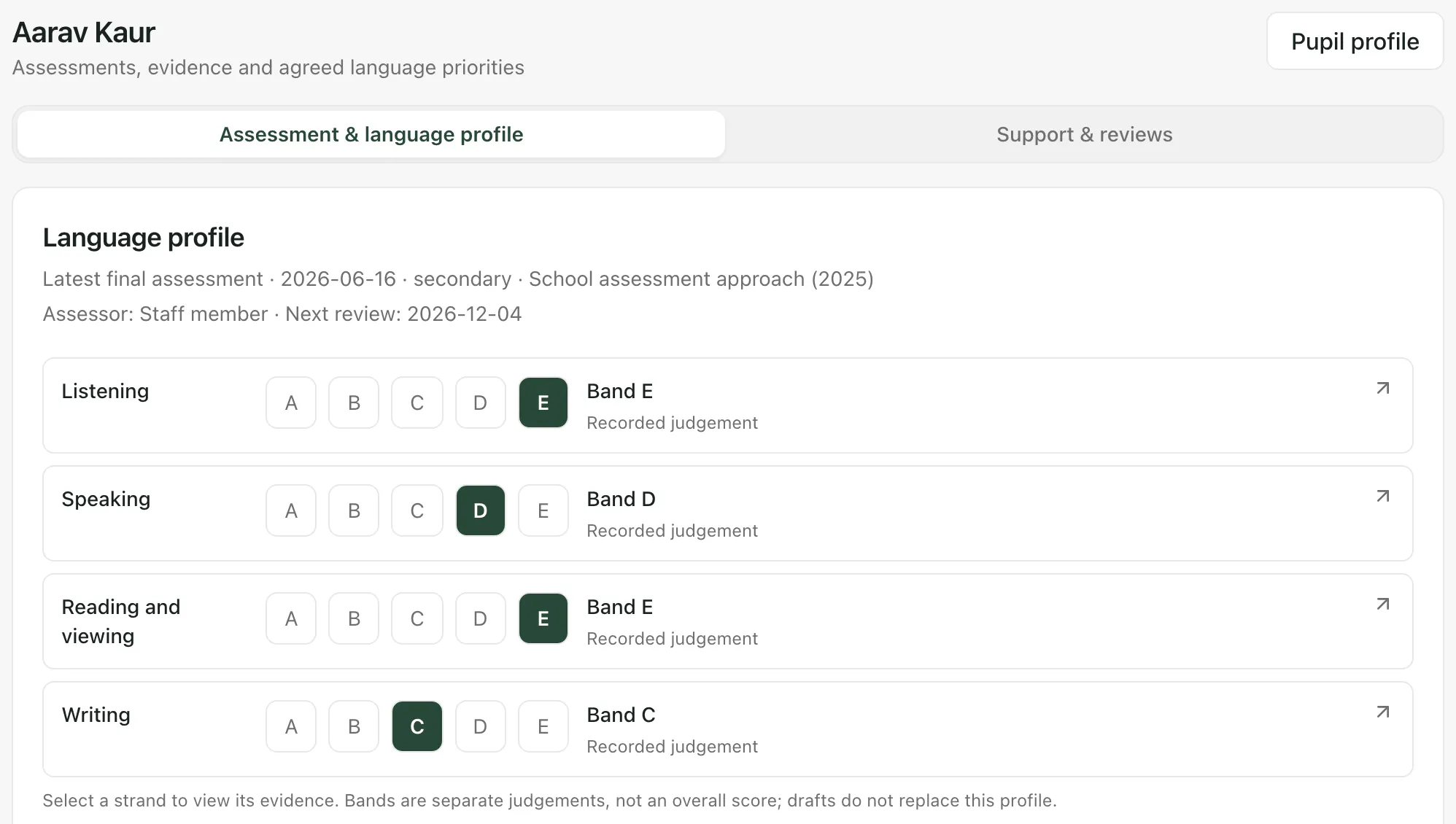This screenshot has height=824, width=1456.
Task: Select band B in Listening row
Action: pyautogui.click(x=354, y=403)
